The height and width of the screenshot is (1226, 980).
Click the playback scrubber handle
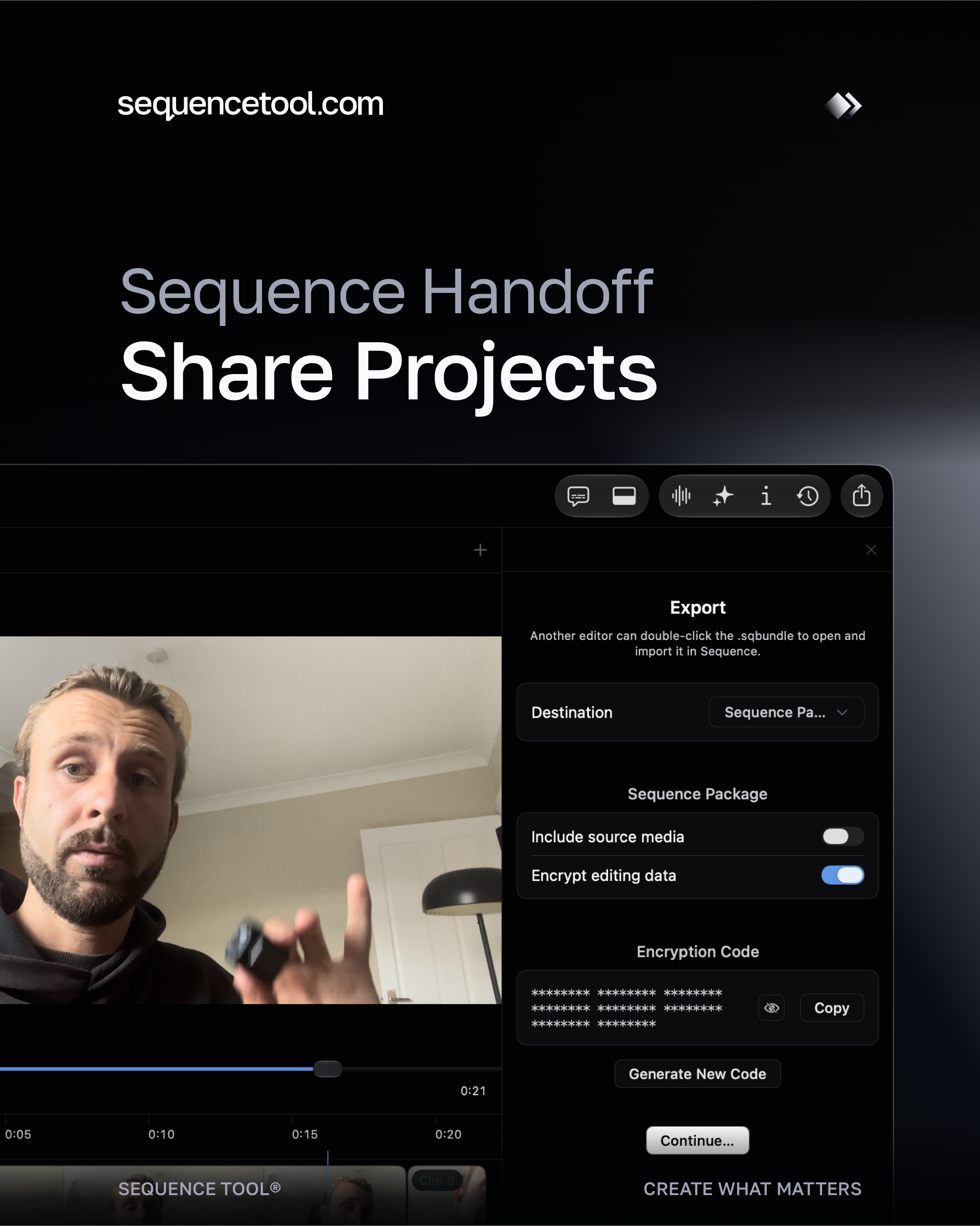pyautogui.click(x=328, y=1069)
